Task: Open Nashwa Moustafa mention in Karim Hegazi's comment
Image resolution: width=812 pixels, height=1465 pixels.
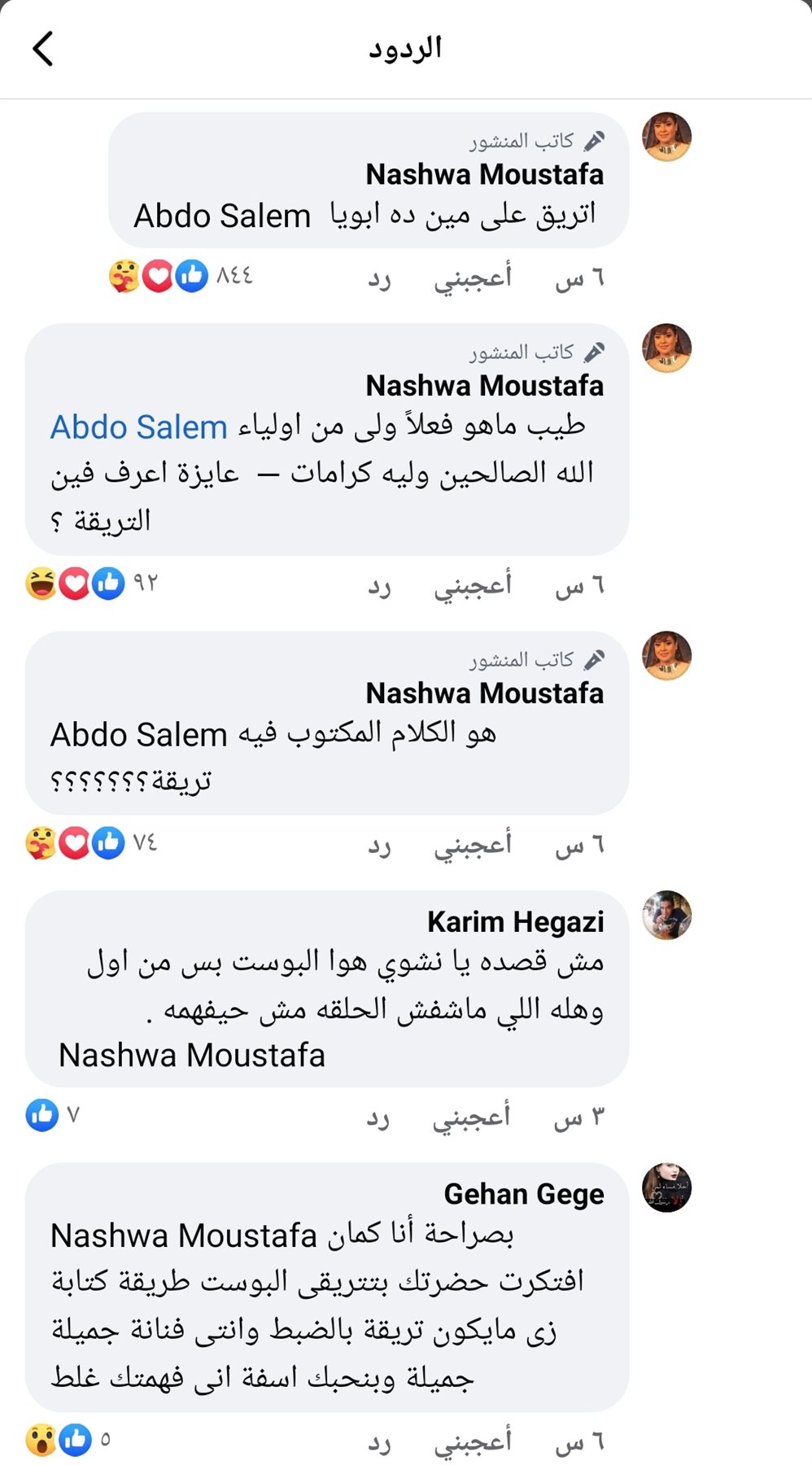Action: [x=190, y=1054]
